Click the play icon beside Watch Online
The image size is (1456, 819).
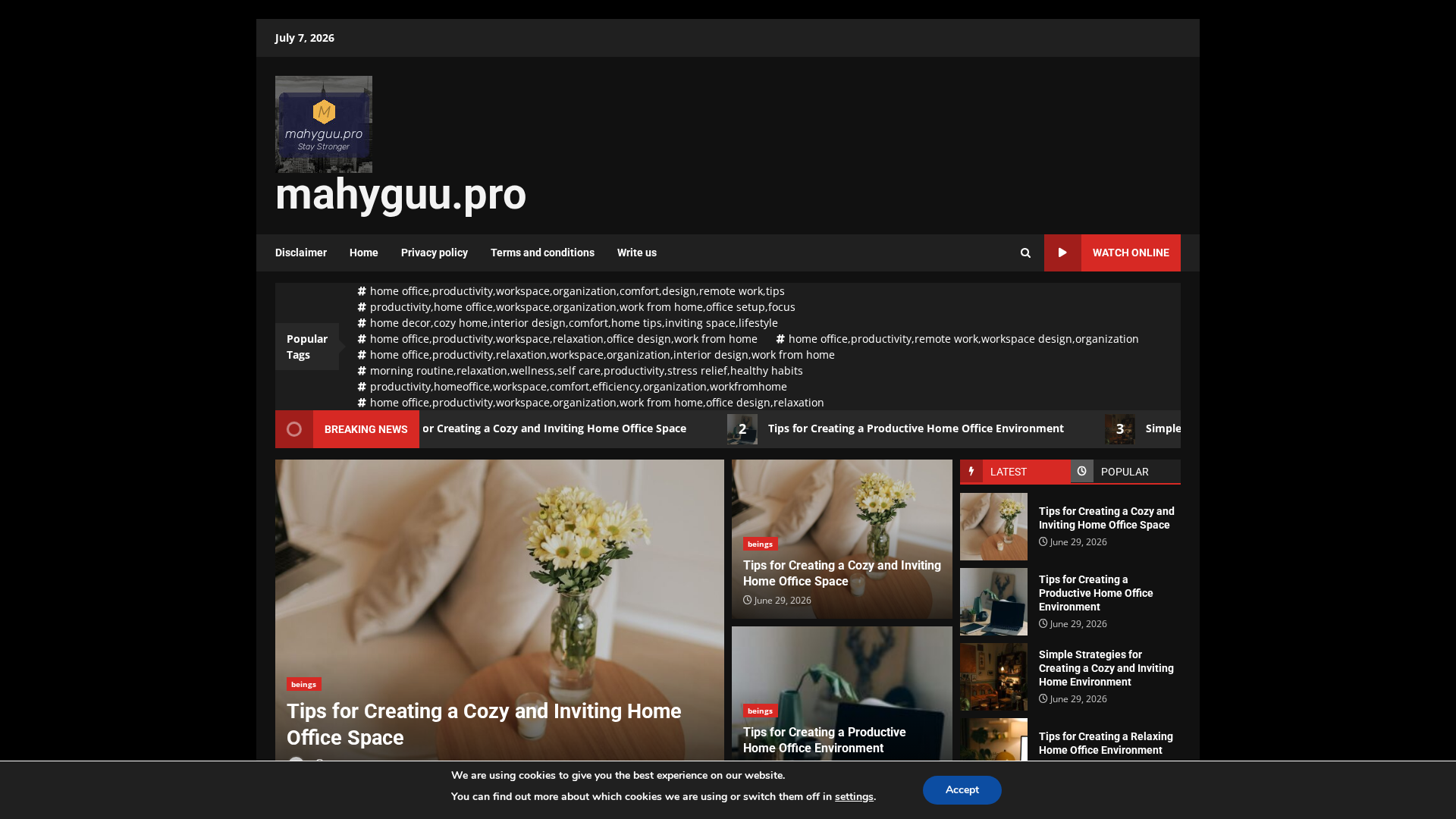pos(1062,253)
